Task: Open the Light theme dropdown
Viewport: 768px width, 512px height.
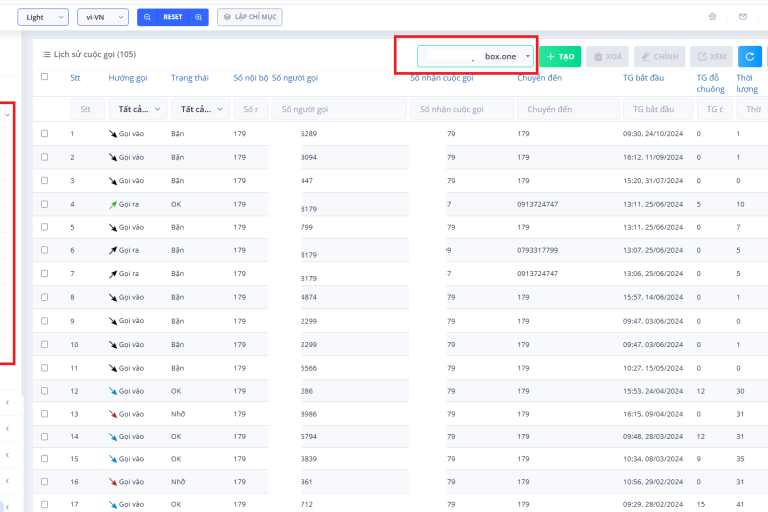Action: click(43, 17)
